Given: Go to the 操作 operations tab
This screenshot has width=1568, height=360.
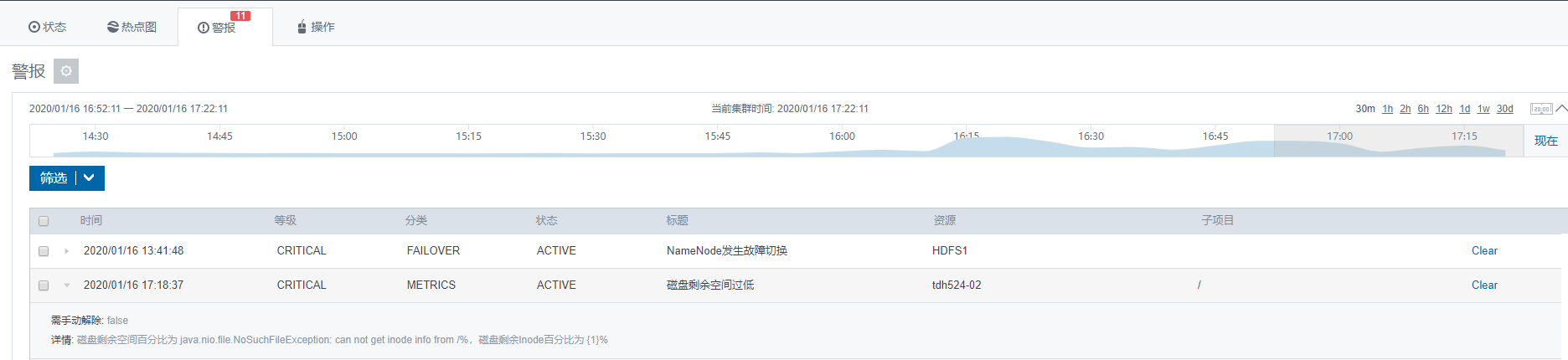Looking at the screenshot, I should click(x=316, y=27).
